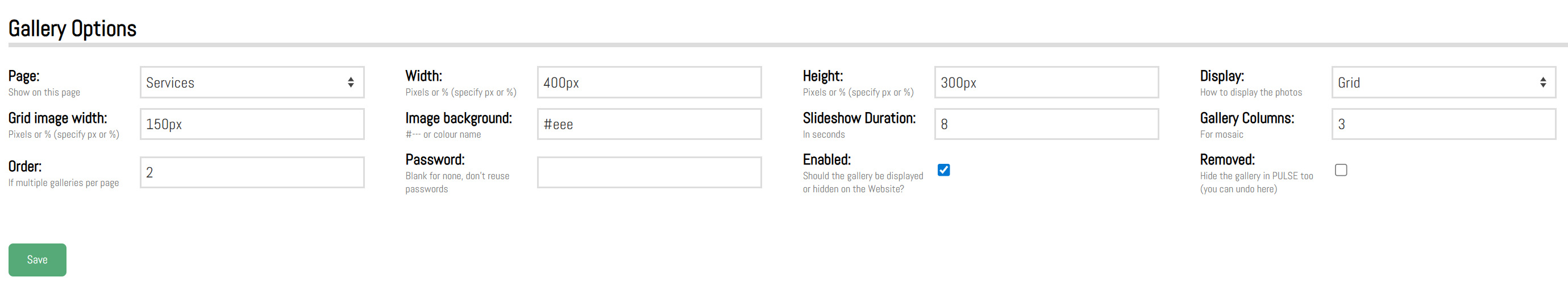Uncheck the Enabled checkbox

pos(943,170)
